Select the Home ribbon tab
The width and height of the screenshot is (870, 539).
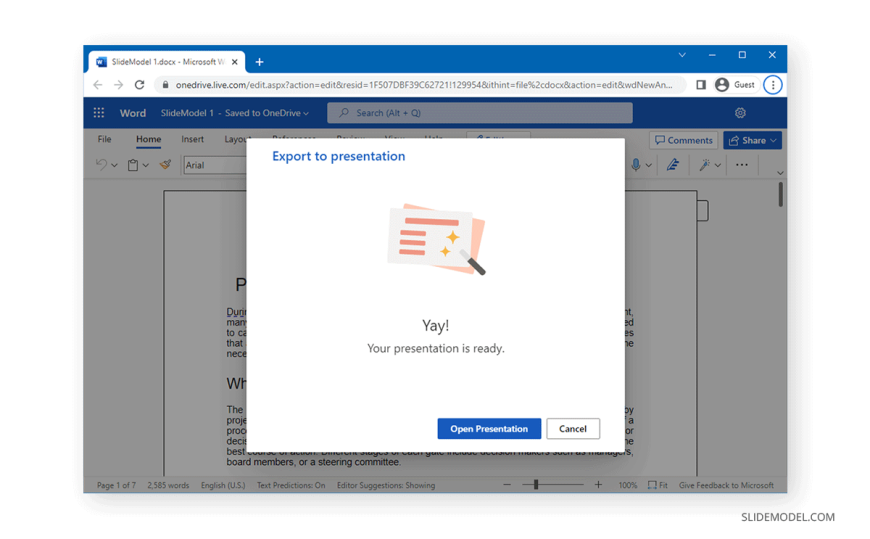[149, 139]
